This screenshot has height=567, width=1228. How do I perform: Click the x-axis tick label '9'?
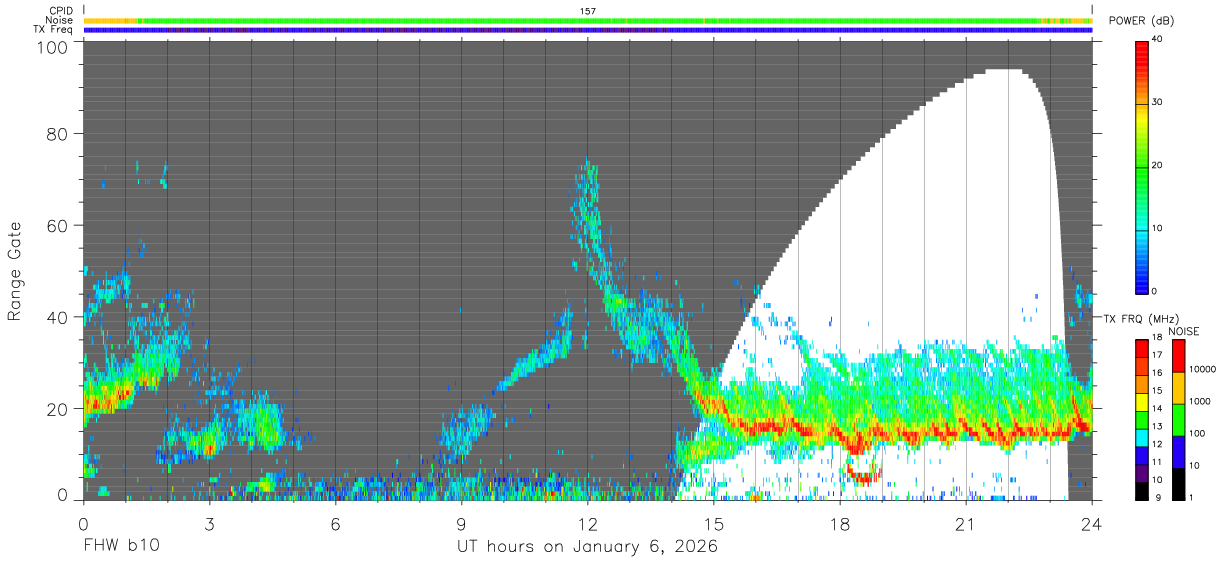(x=462, y=523)
